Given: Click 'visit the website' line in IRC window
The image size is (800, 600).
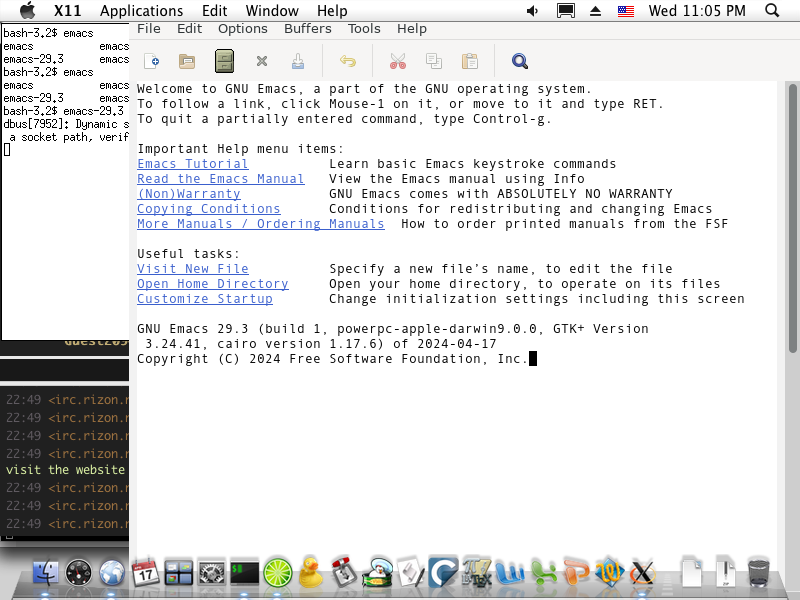Looking at the screenshot, I should [x=65, y=470].
